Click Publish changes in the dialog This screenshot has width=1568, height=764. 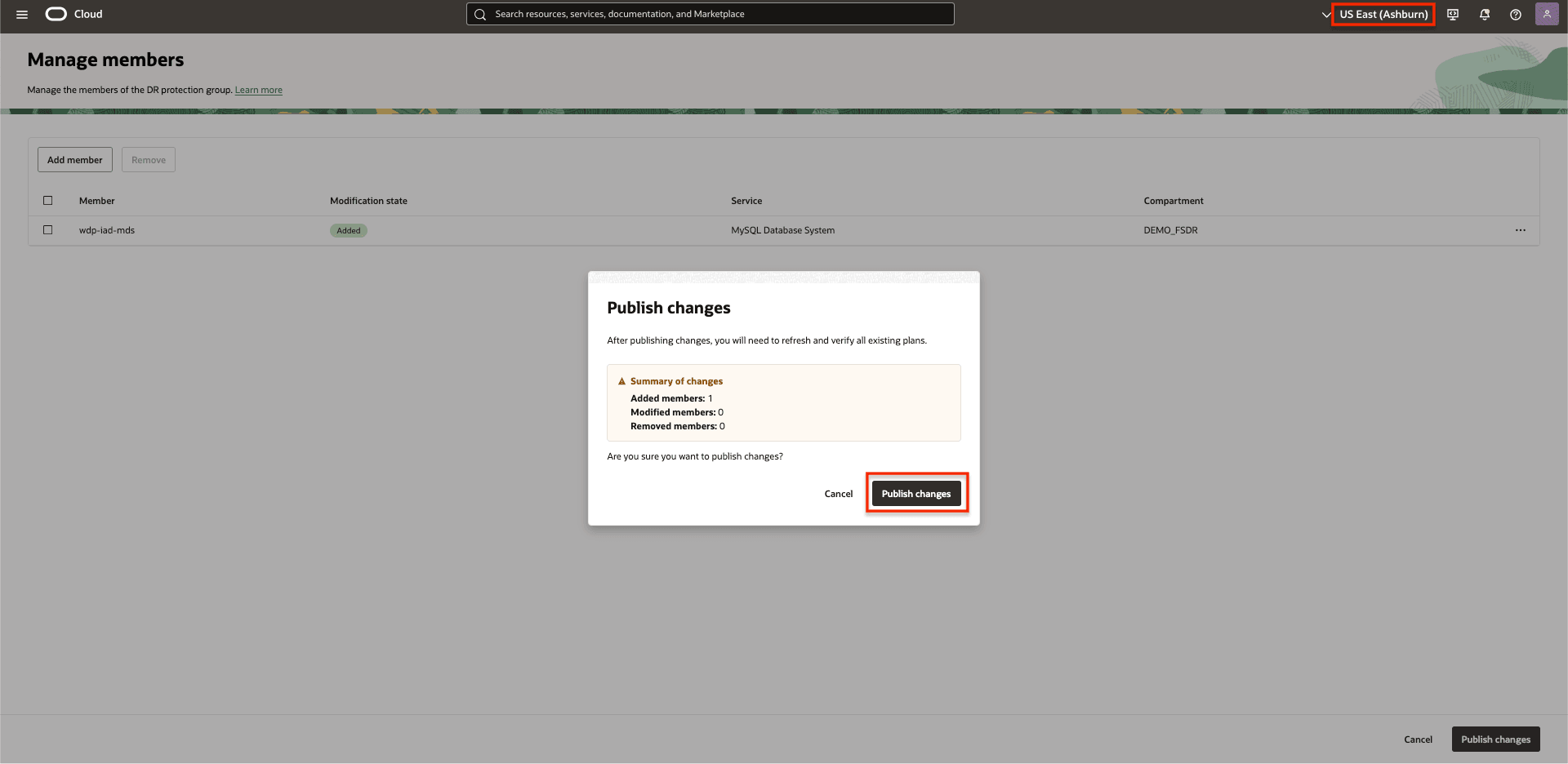click(916, 493)
